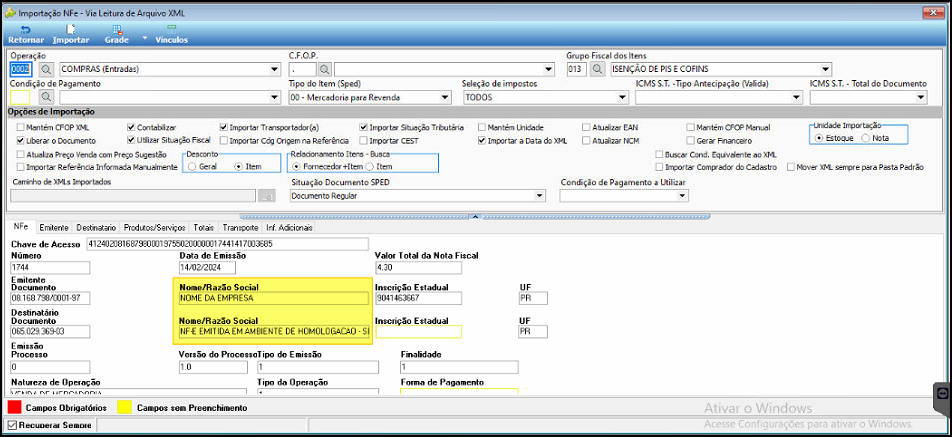The image size is (952, 437).
Task: Enable Atualizar NCM checkbox
Action: coord(586,140)
